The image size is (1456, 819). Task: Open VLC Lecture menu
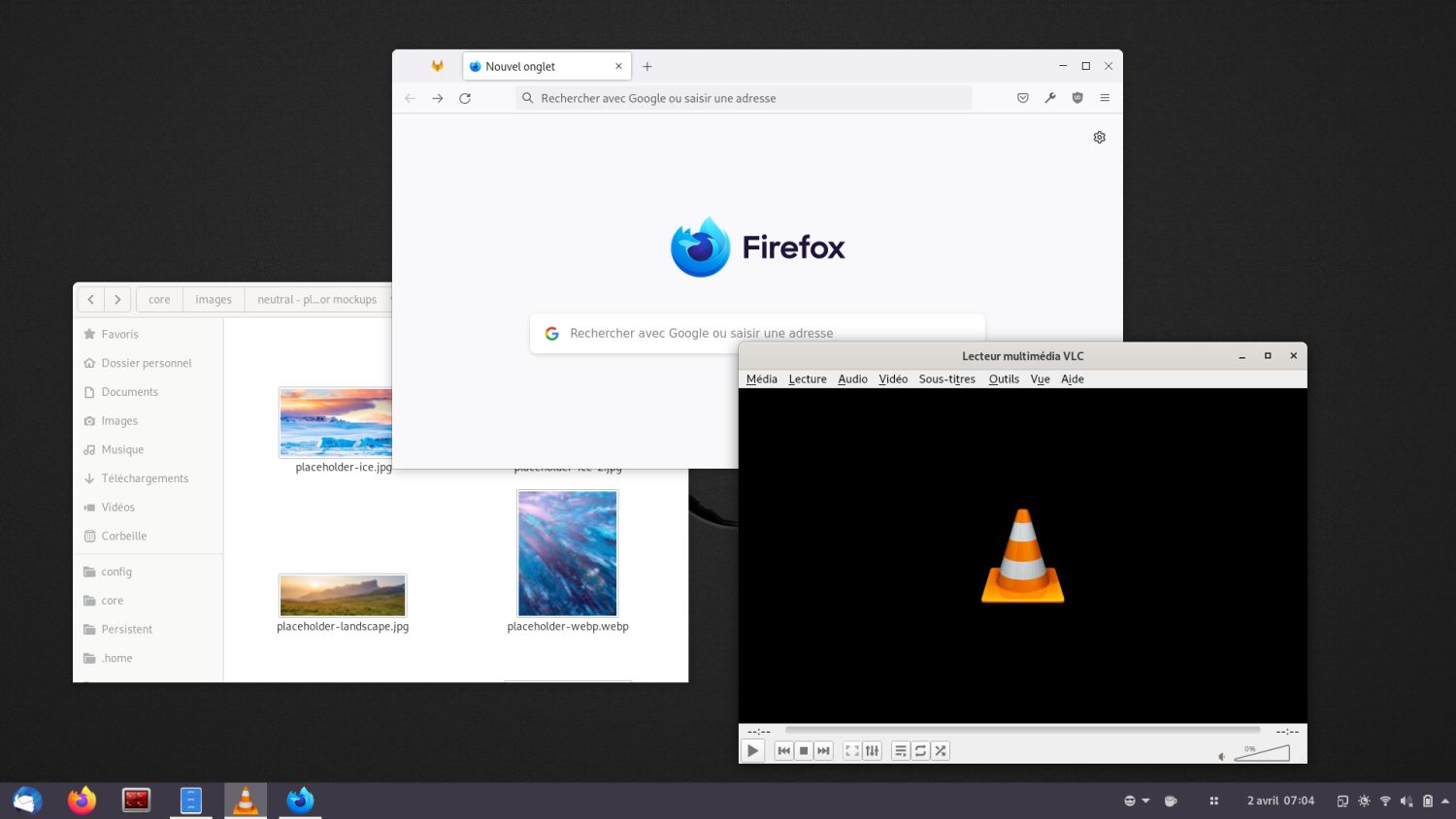[x=808, y=378]
